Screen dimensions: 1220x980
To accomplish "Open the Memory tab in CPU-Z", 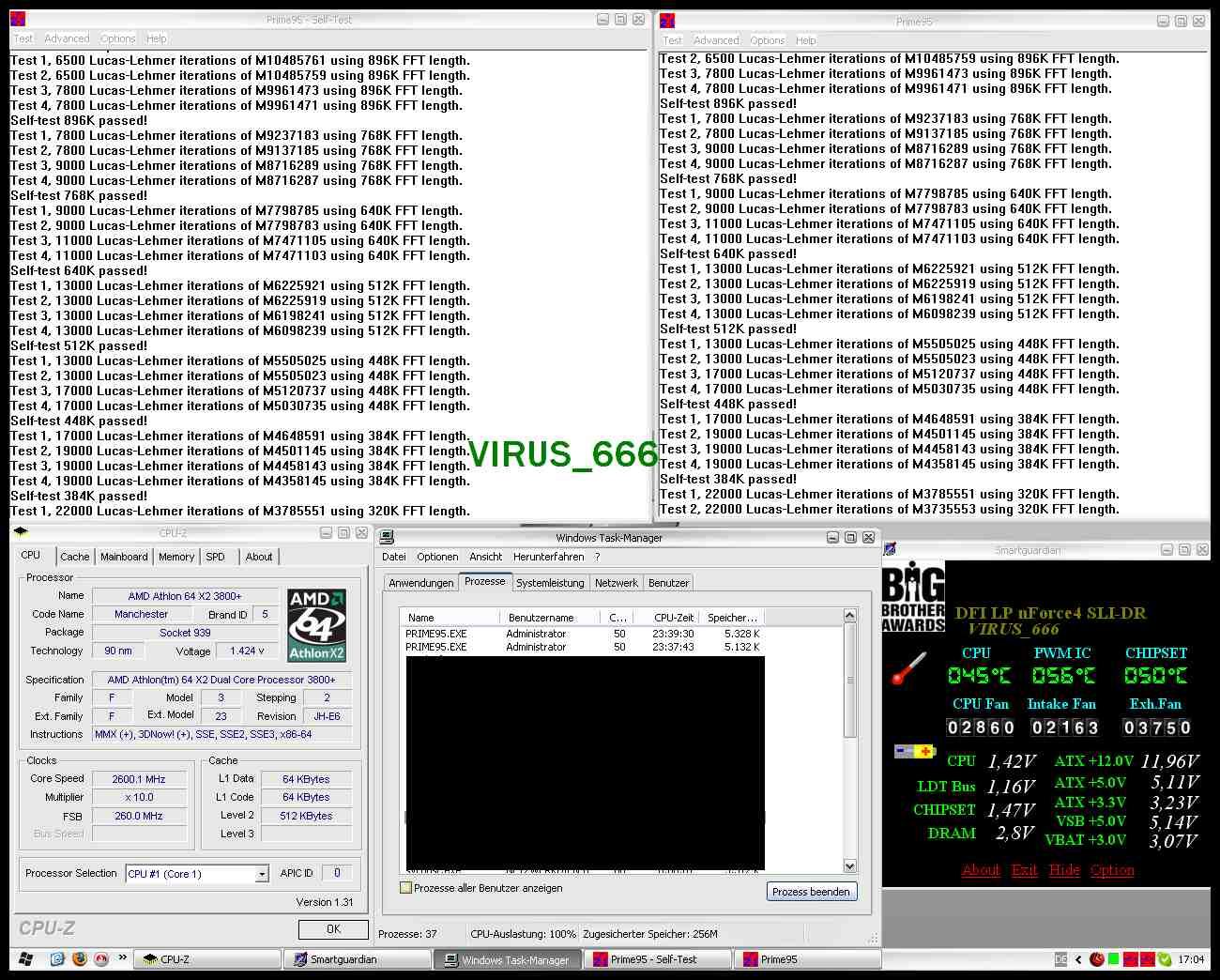I will pos(176,557).
